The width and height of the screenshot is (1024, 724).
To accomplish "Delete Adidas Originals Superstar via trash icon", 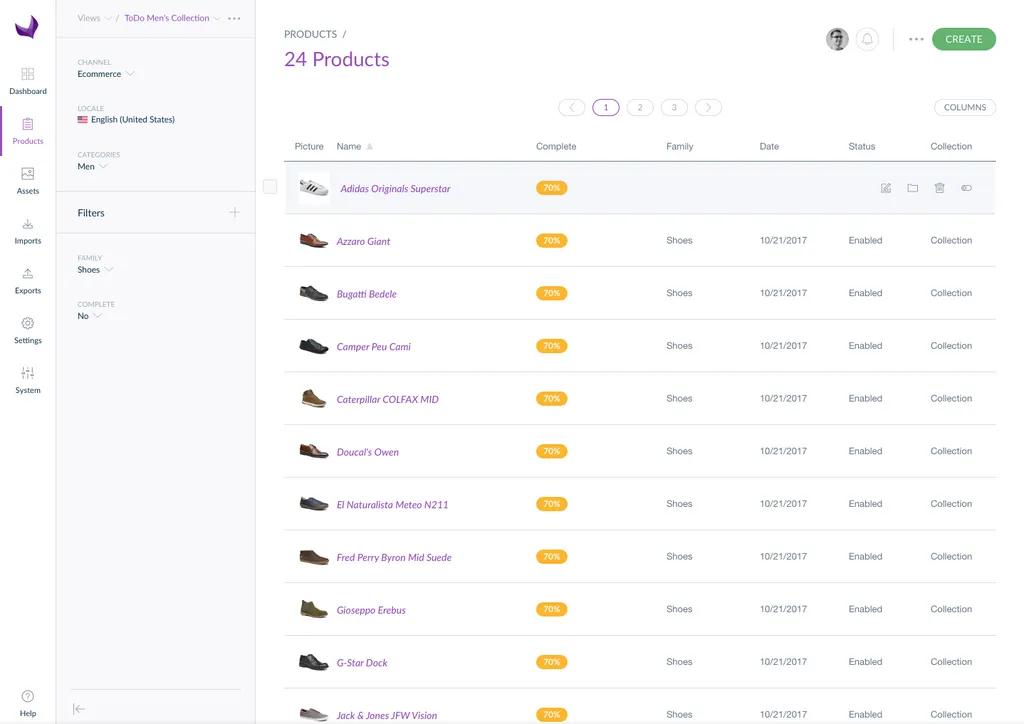I will [x=939, y=188].
